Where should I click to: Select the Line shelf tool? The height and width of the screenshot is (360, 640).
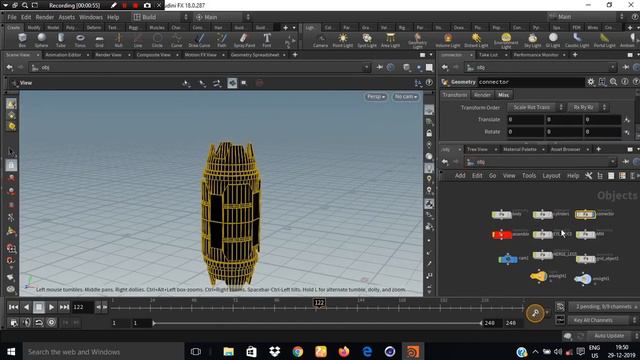[138, 40]
